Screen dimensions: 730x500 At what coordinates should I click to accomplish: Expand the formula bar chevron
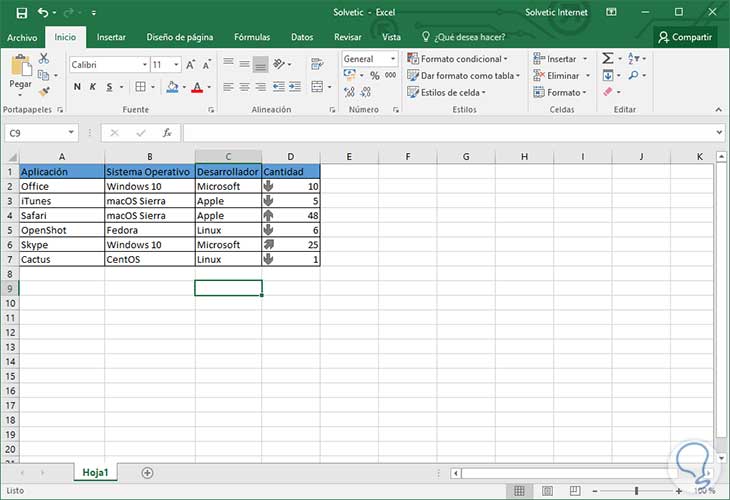click(x=719, y=133)
